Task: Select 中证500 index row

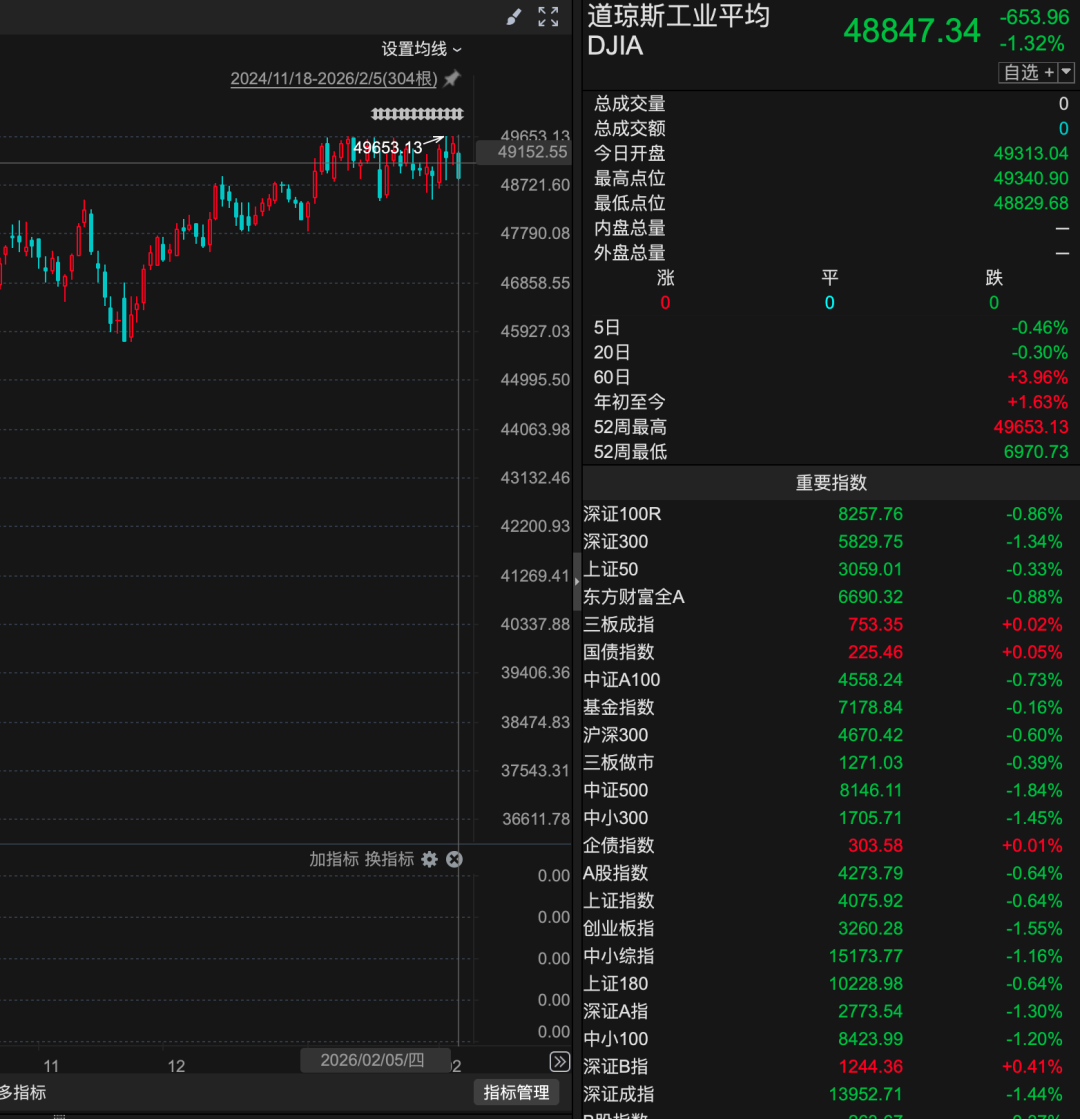Action: point(831,790)
